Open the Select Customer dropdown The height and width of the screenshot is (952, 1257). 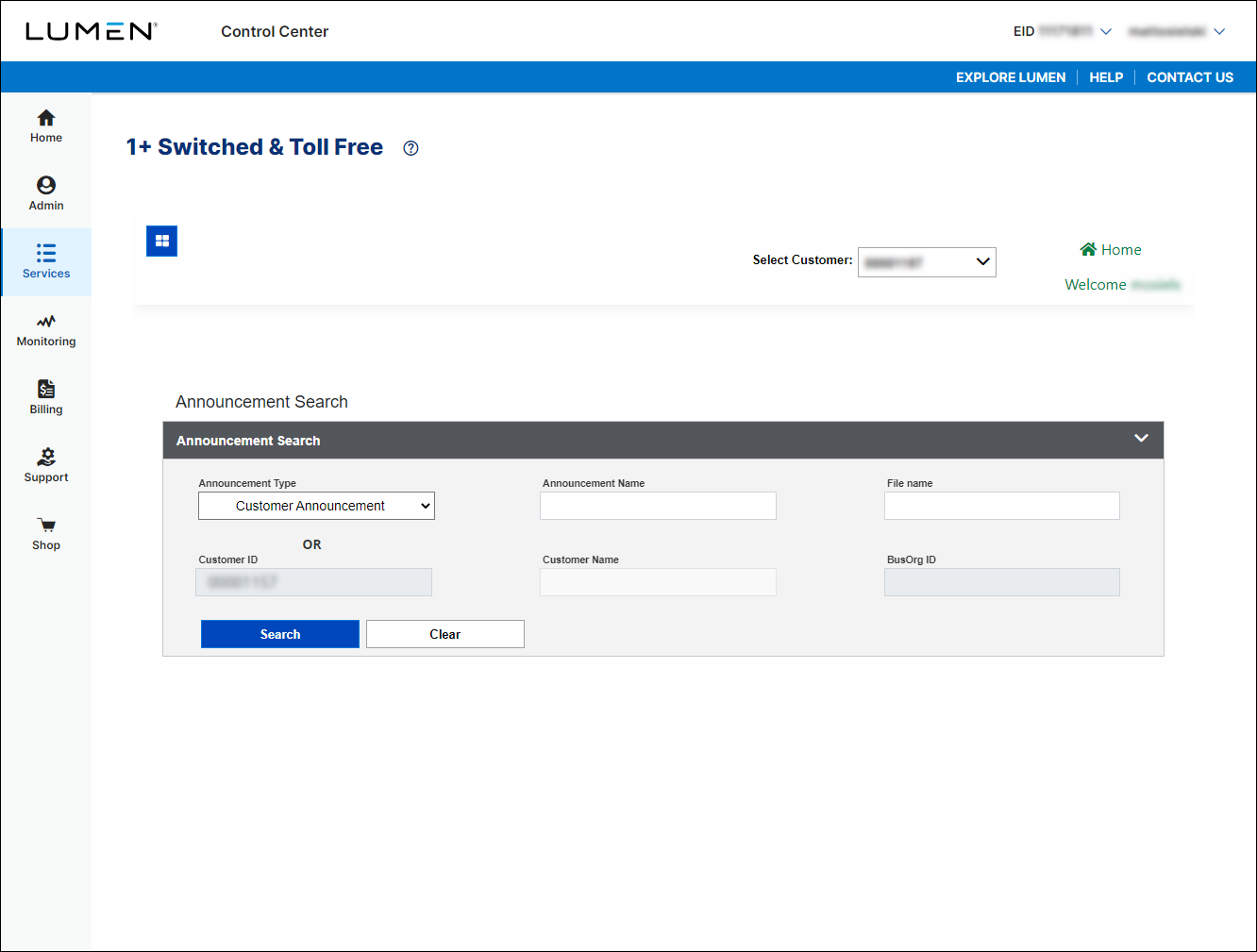[x=926, y=261]
